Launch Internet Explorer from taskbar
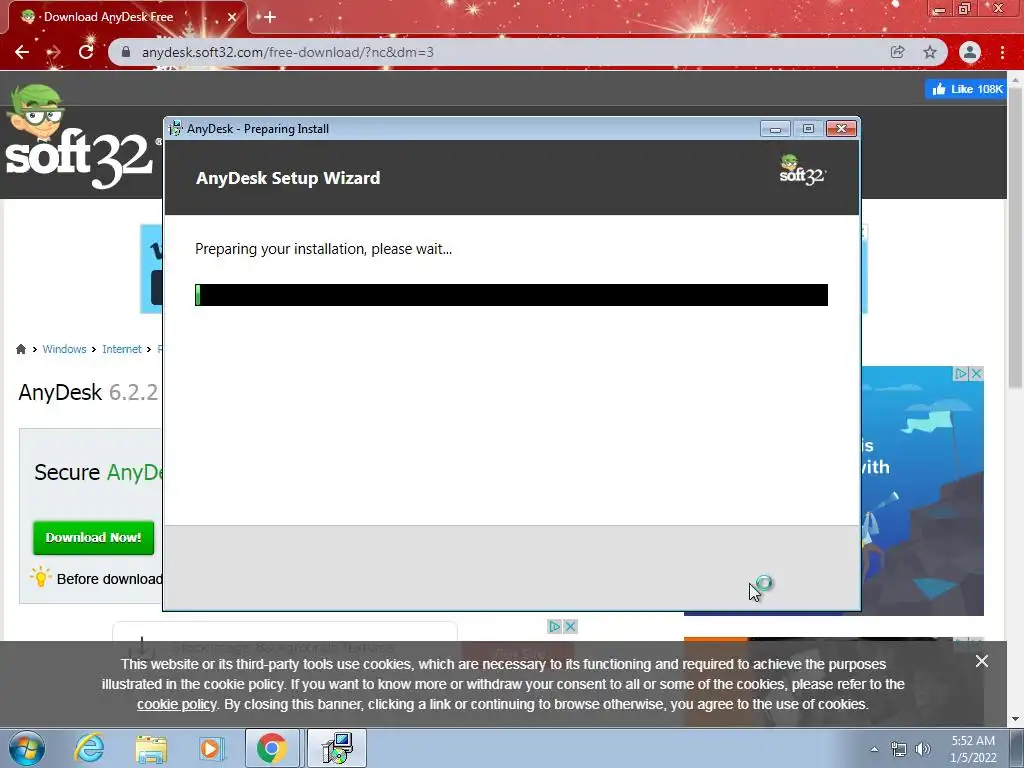This screenshot has width=1024, height=768. [x=89, y=748]
